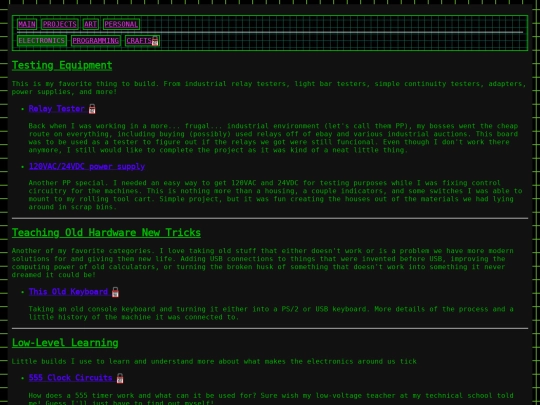
Task: Open the Relay Tester link
Action: coord(57,109)
